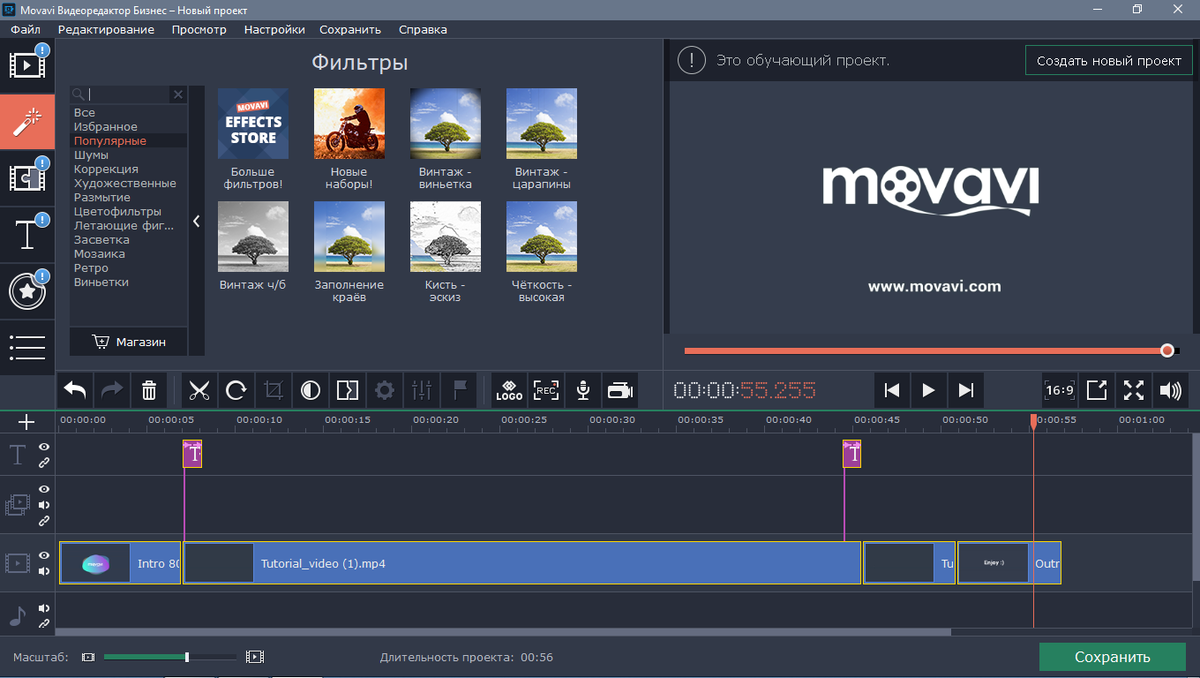Open the Настройки menu
The image size is (1200, 678).
coord(275,29)
